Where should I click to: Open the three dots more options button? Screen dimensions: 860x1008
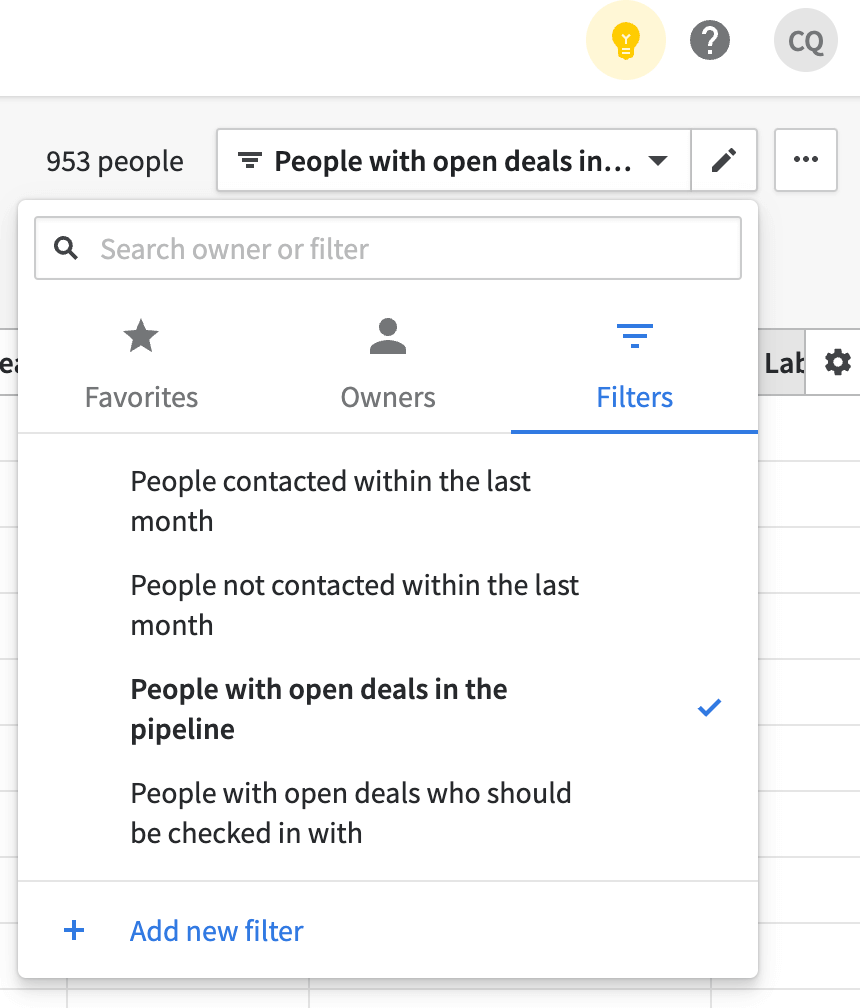pos(805,160)
